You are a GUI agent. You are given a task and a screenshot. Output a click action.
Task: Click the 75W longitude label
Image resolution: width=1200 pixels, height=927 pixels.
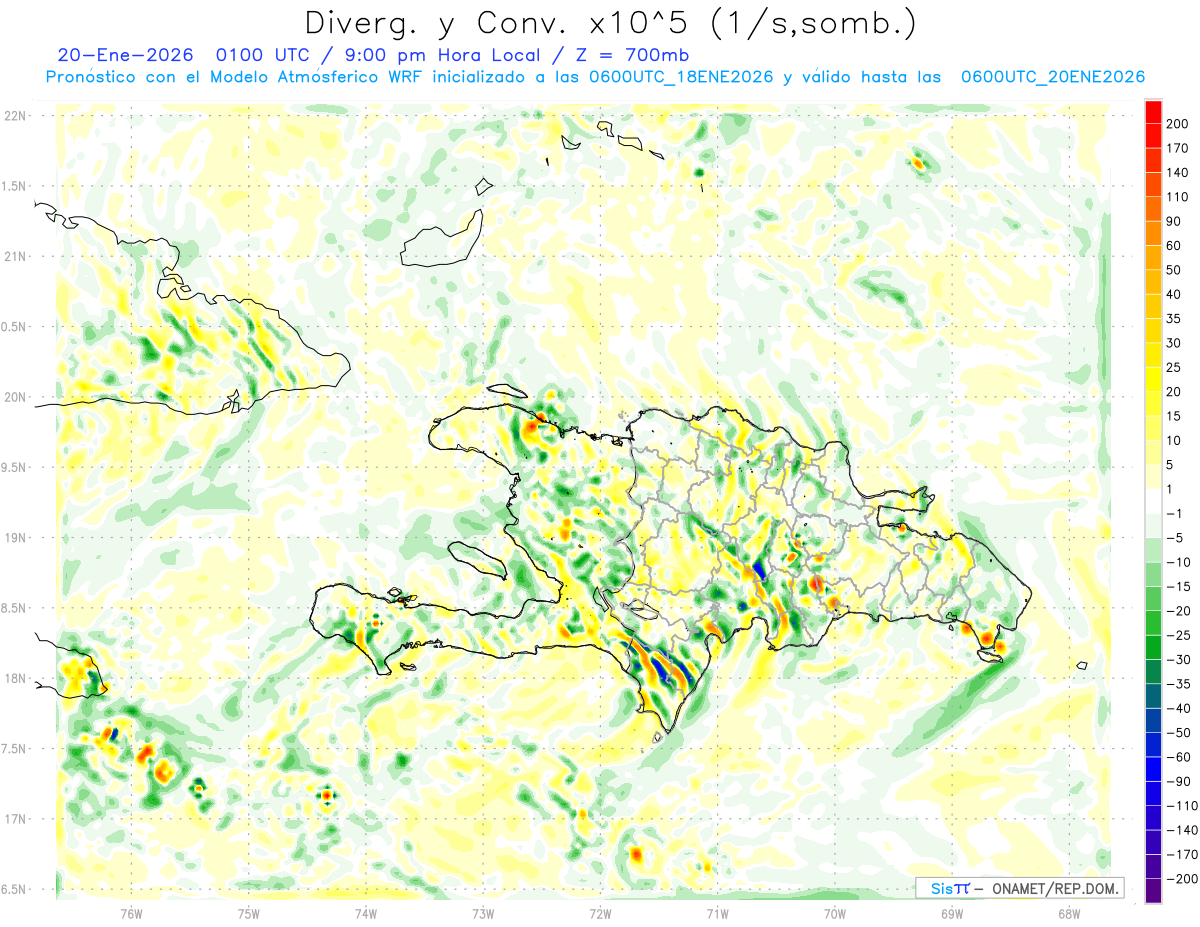click(x=249, y=914)
